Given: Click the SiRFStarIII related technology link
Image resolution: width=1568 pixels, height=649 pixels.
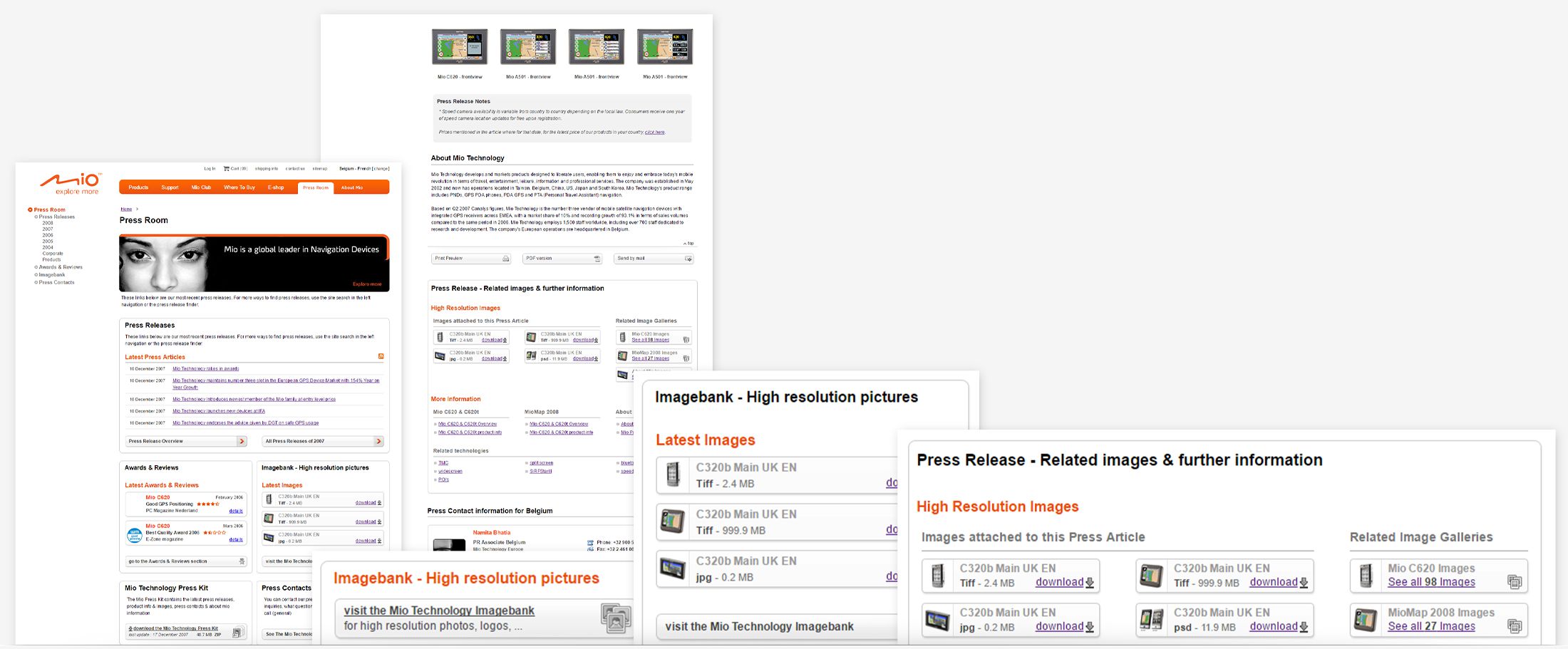Looking at the screenshot, I should [x=541, y=471].
